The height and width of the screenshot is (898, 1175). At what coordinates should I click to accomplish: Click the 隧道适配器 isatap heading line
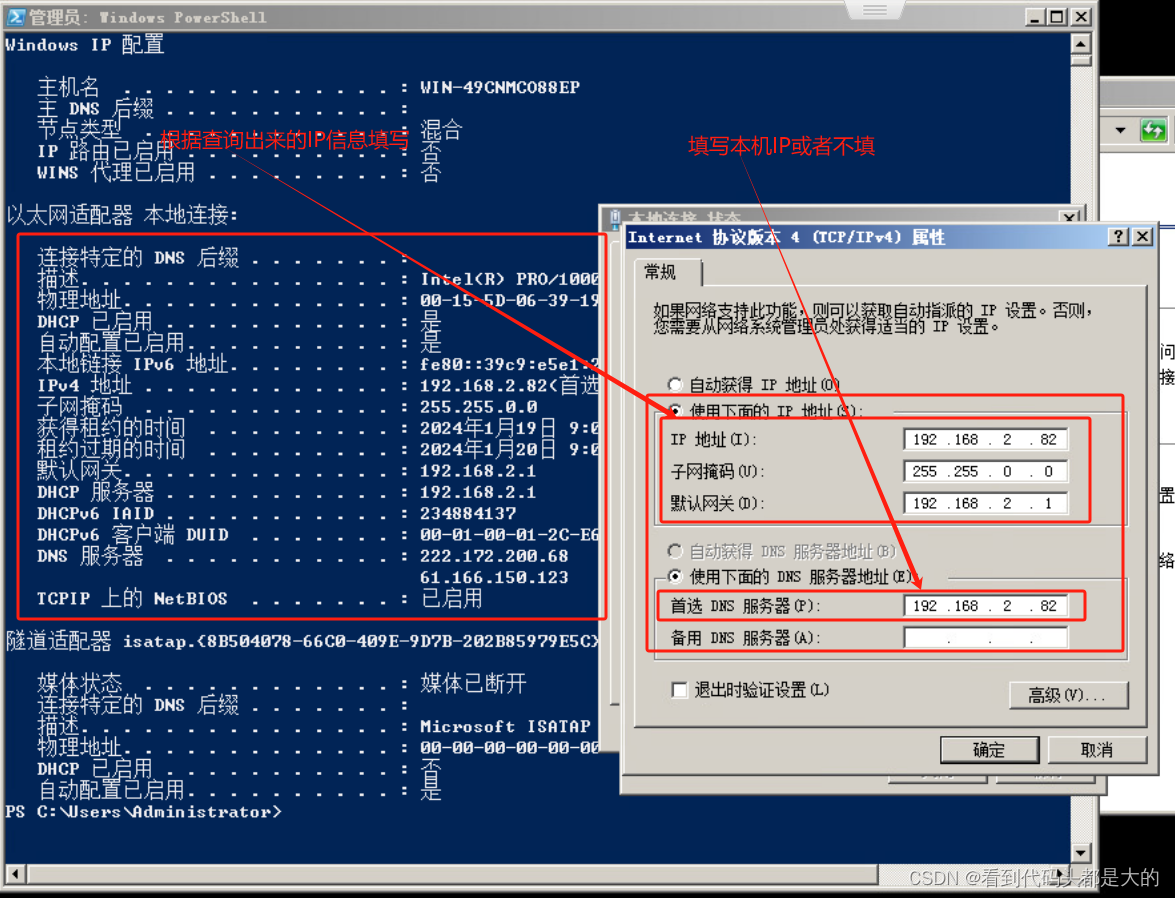coord(303,641)
